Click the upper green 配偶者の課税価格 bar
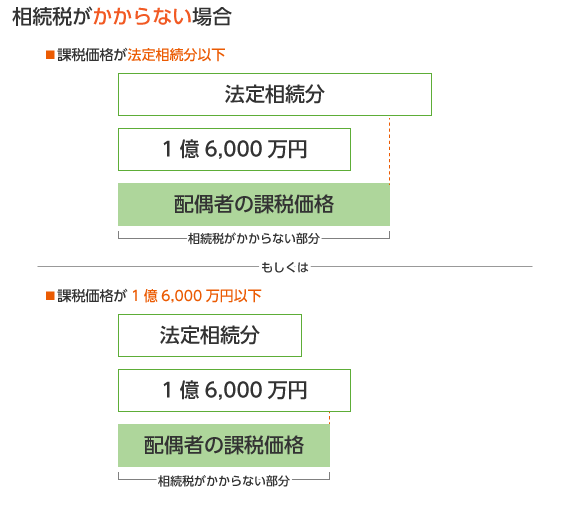 254,204
